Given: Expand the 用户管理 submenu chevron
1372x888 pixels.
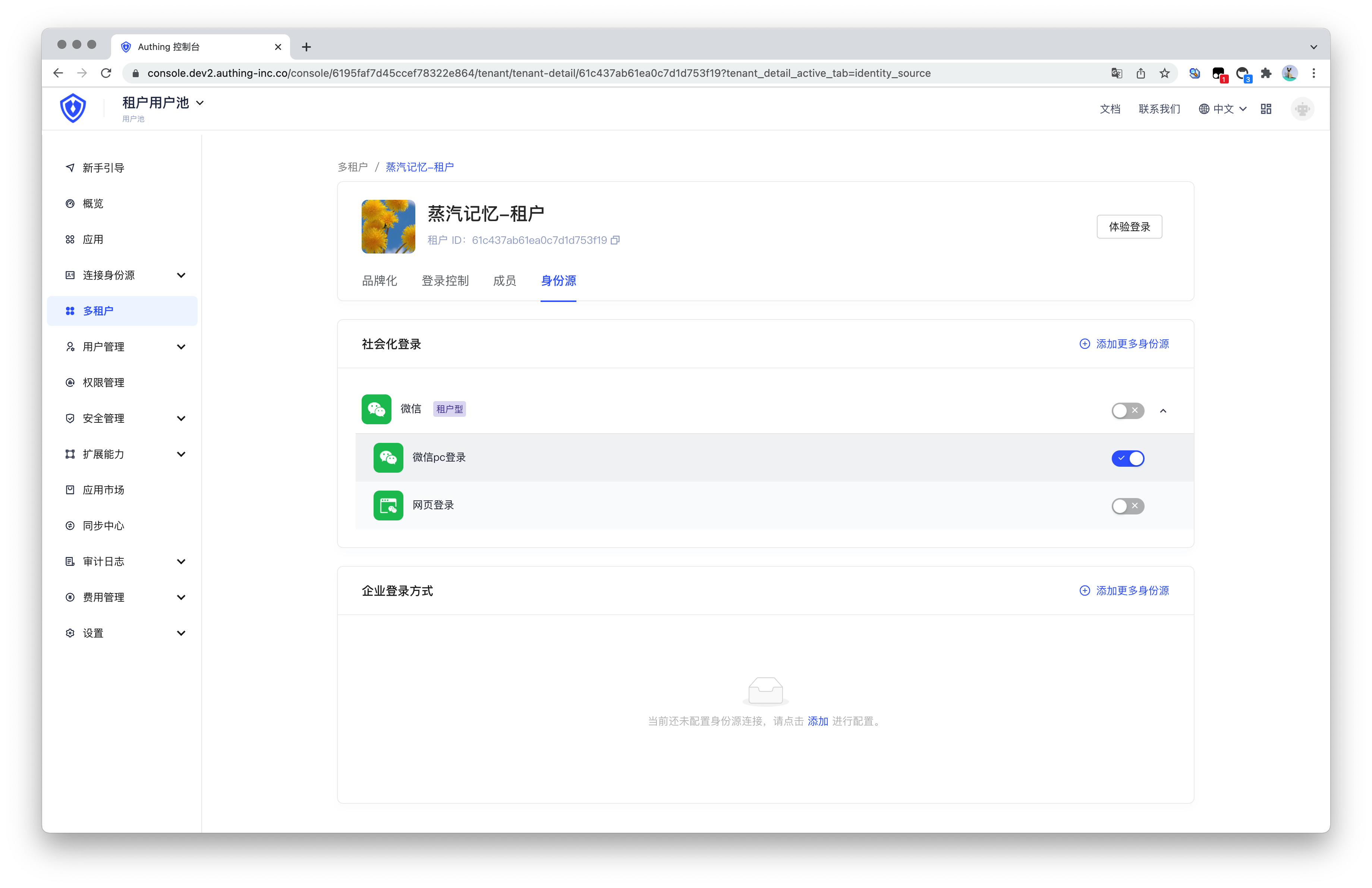Looking at the screenshot, I should (181, 346).
